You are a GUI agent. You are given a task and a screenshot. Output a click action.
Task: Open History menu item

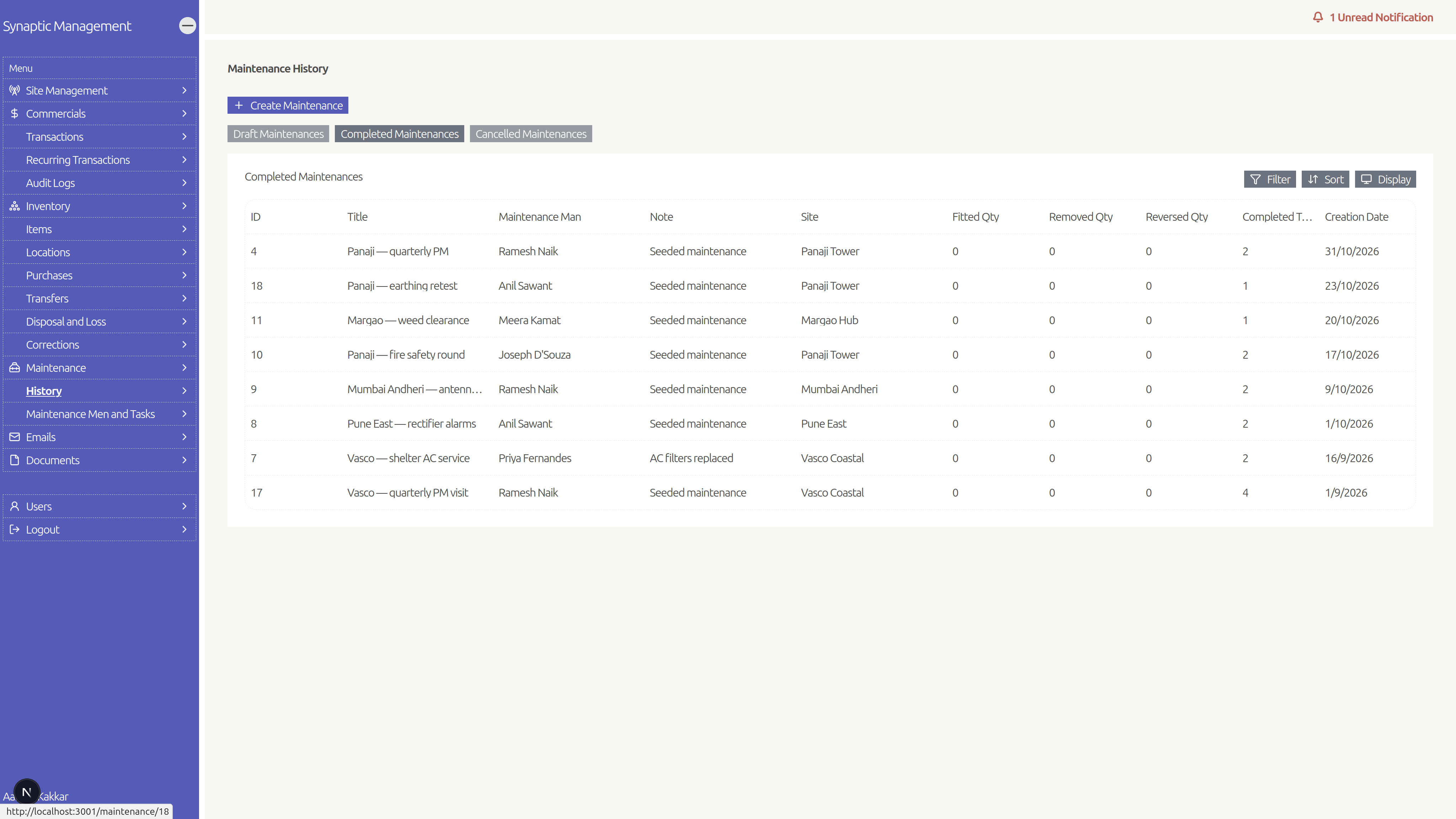(x=100, y=391)
